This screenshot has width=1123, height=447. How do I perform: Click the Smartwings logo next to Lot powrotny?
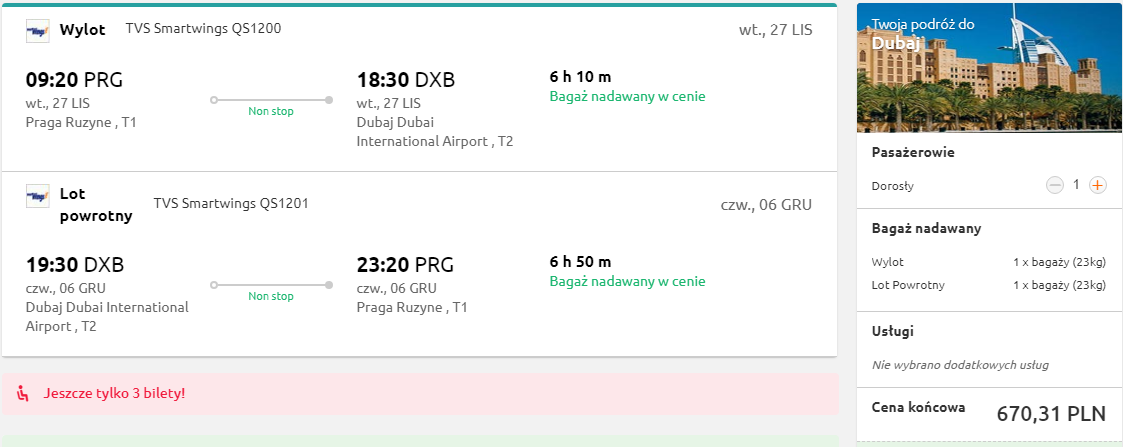click(x=38, y=196)
